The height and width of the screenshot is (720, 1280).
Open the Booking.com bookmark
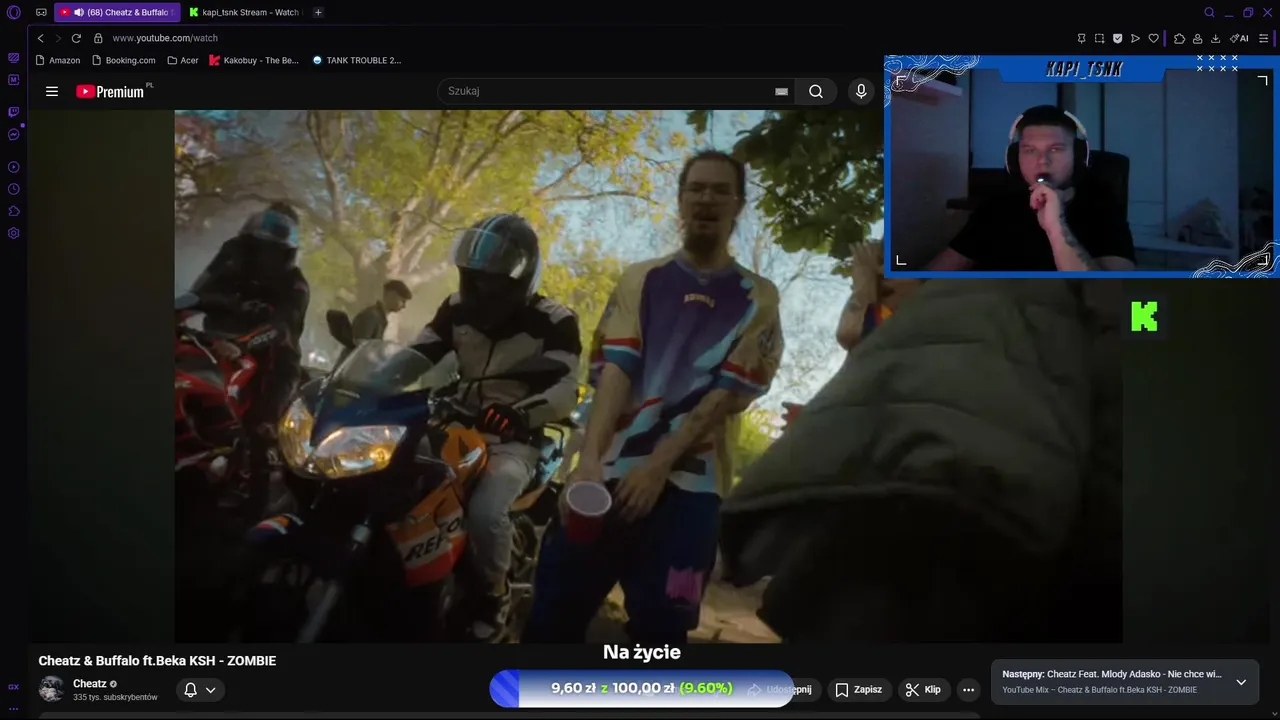[x=124, y=60]
